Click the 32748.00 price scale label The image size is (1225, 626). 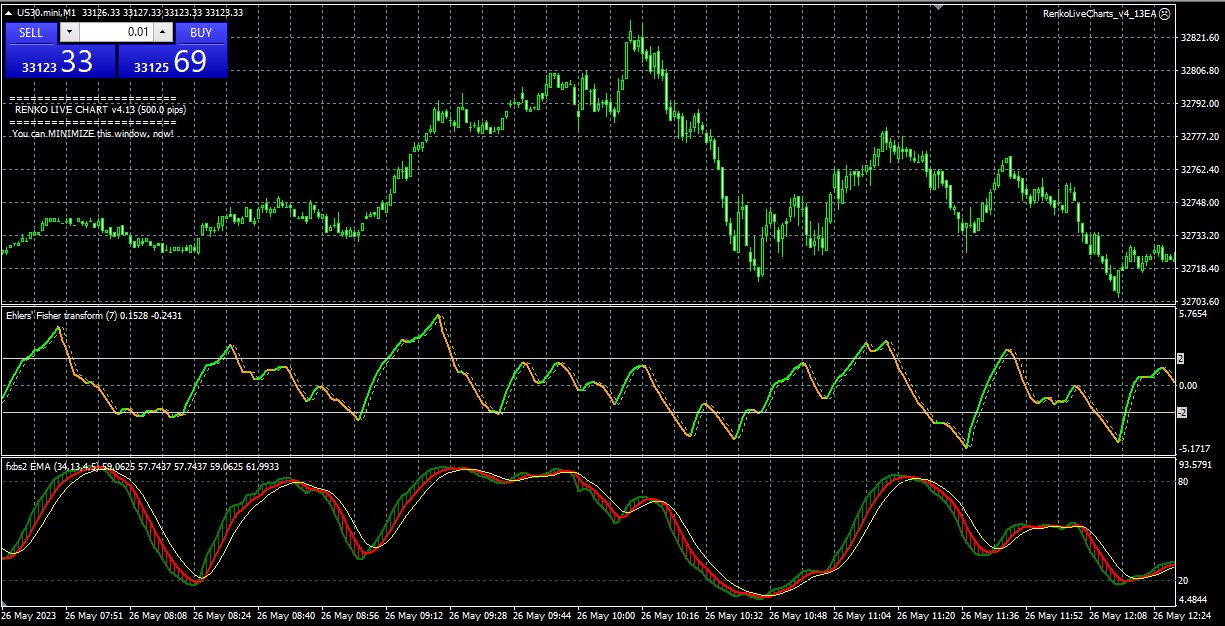1198,203
